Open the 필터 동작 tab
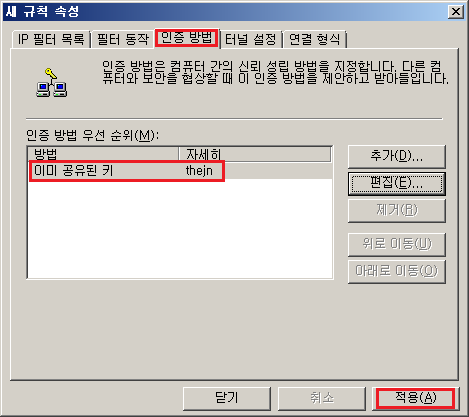 (x=123, y=39)
